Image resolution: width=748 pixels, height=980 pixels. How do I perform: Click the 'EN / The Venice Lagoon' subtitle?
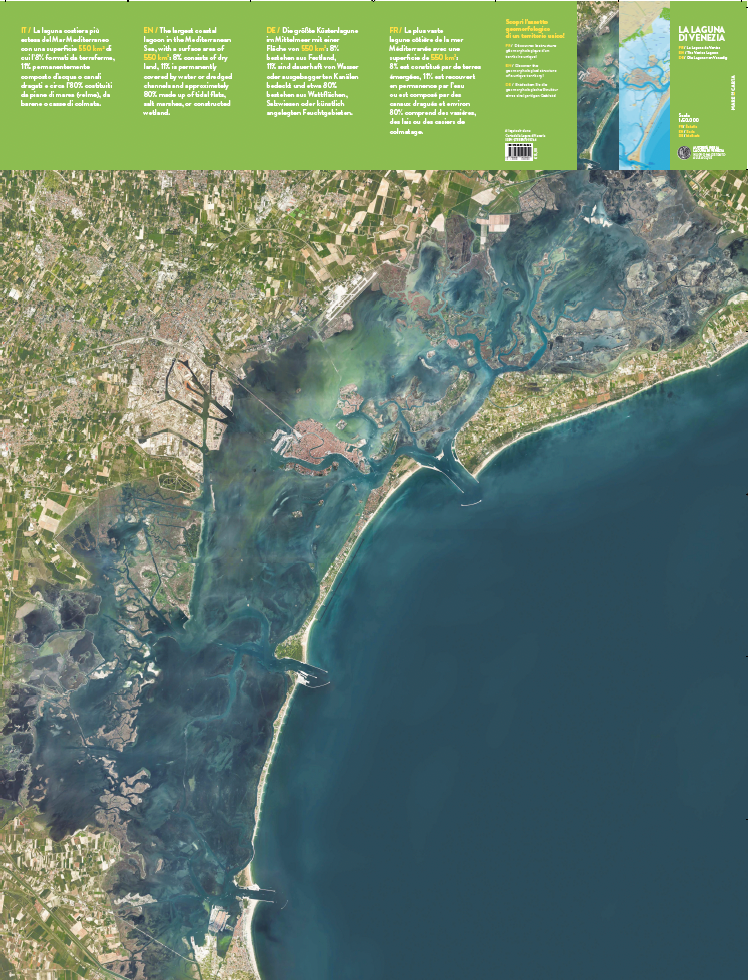click(x=697, y=52)
